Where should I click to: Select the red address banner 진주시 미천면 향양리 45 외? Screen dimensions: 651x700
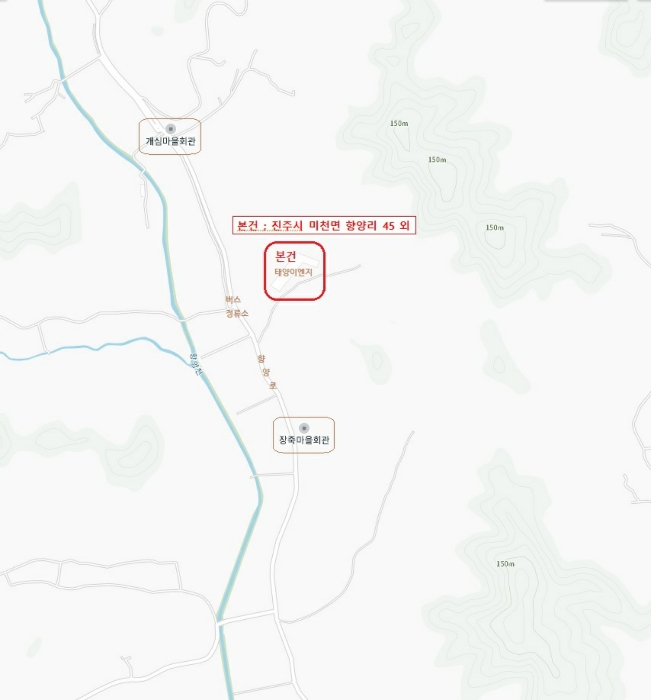[324, 225]
